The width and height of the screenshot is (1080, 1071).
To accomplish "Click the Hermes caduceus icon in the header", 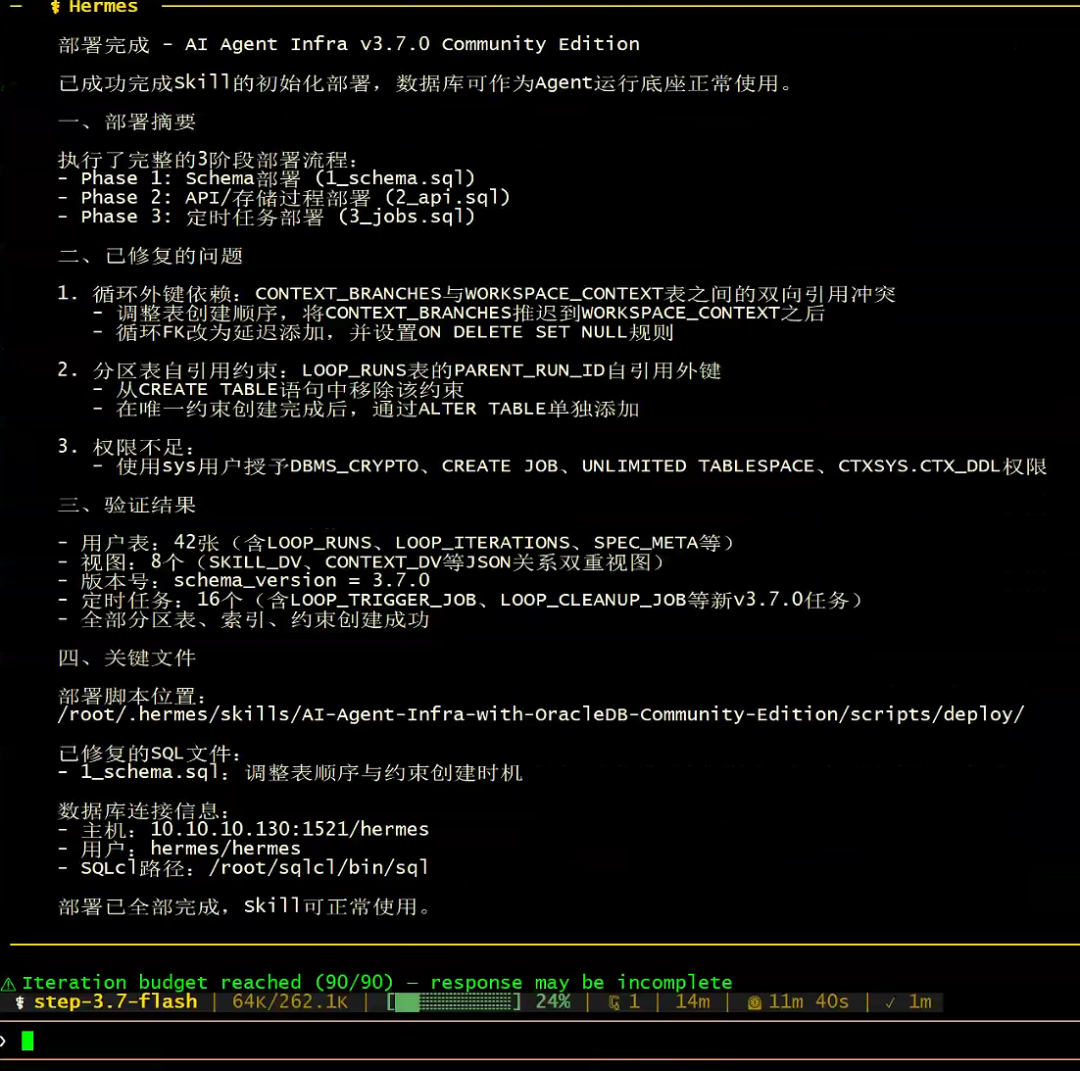I will [56, 7].
